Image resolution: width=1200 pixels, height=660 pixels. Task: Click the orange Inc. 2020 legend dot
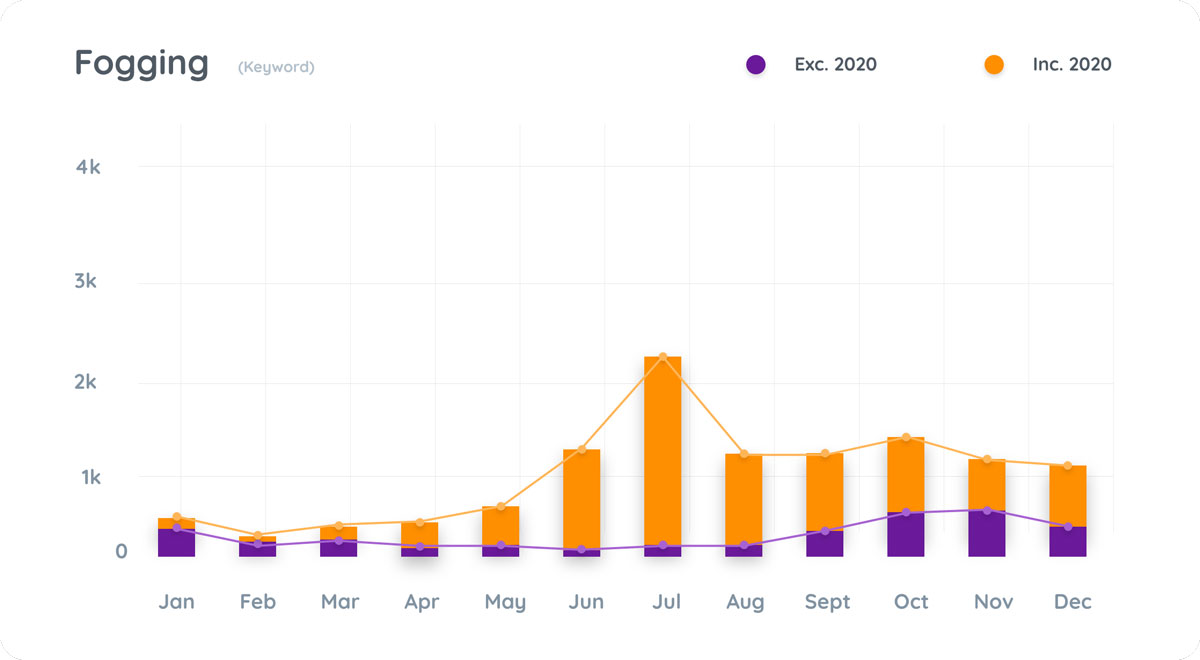[x=994, y=65]
